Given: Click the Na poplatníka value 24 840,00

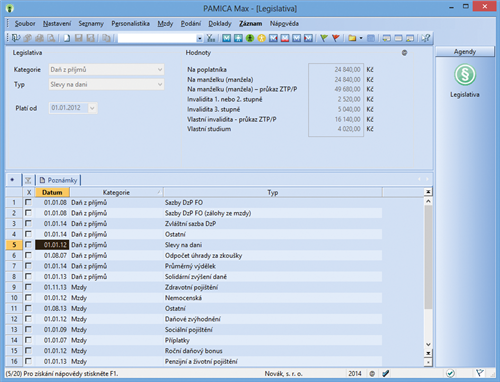Looking at the screenshot, I should pos(347,69).
